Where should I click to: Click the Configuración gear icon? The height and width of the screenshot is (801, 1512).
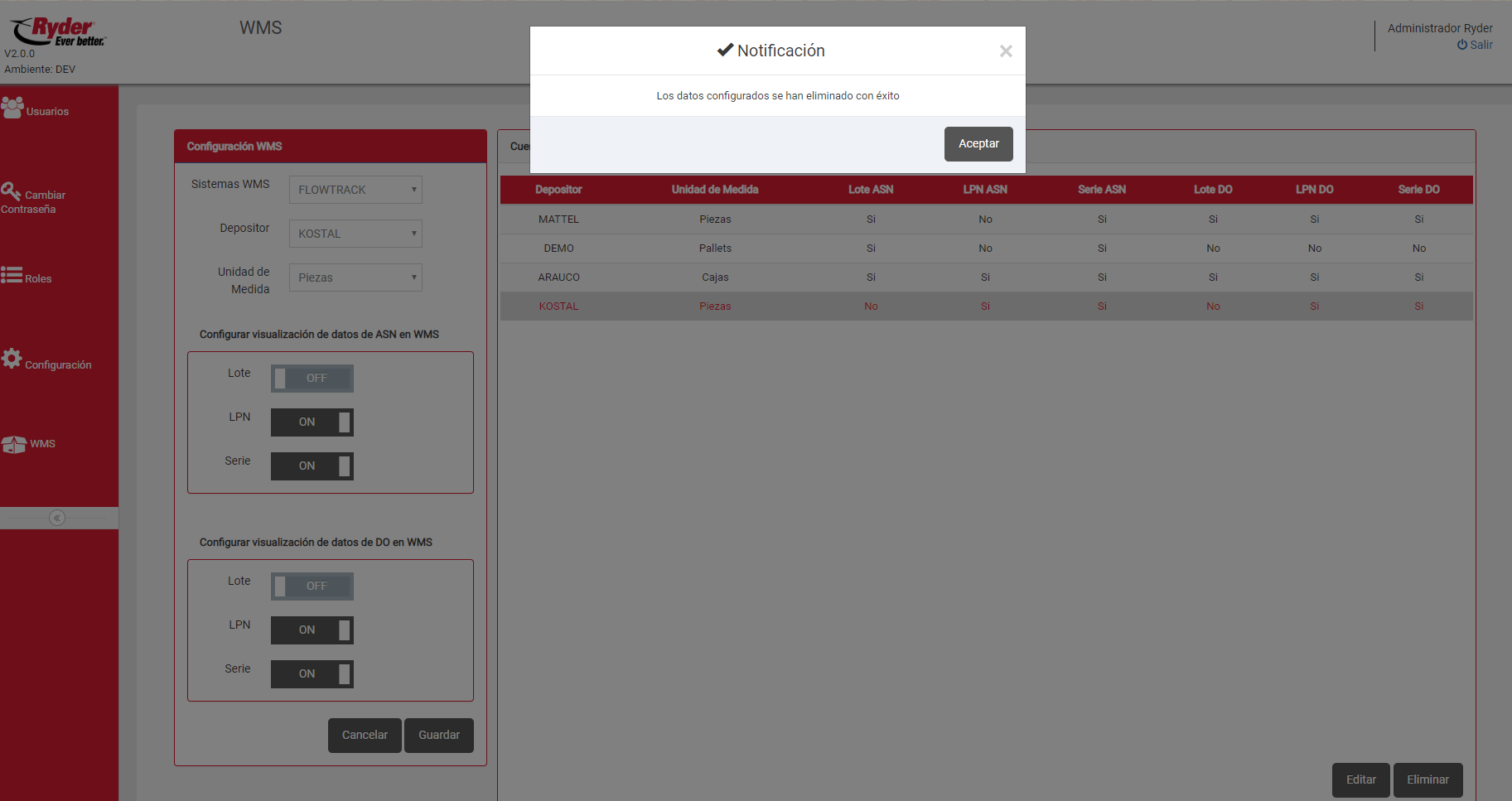[x=12, y=359]
